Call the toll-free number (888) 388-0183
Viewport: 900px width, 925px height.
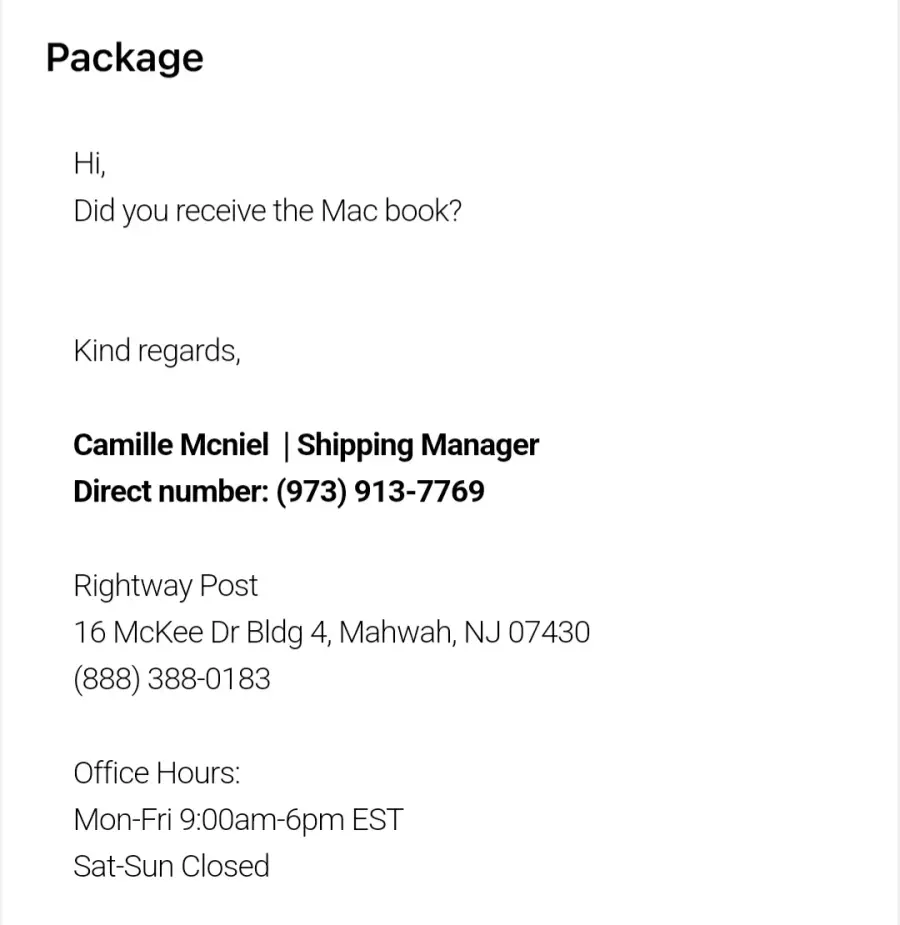172,679
